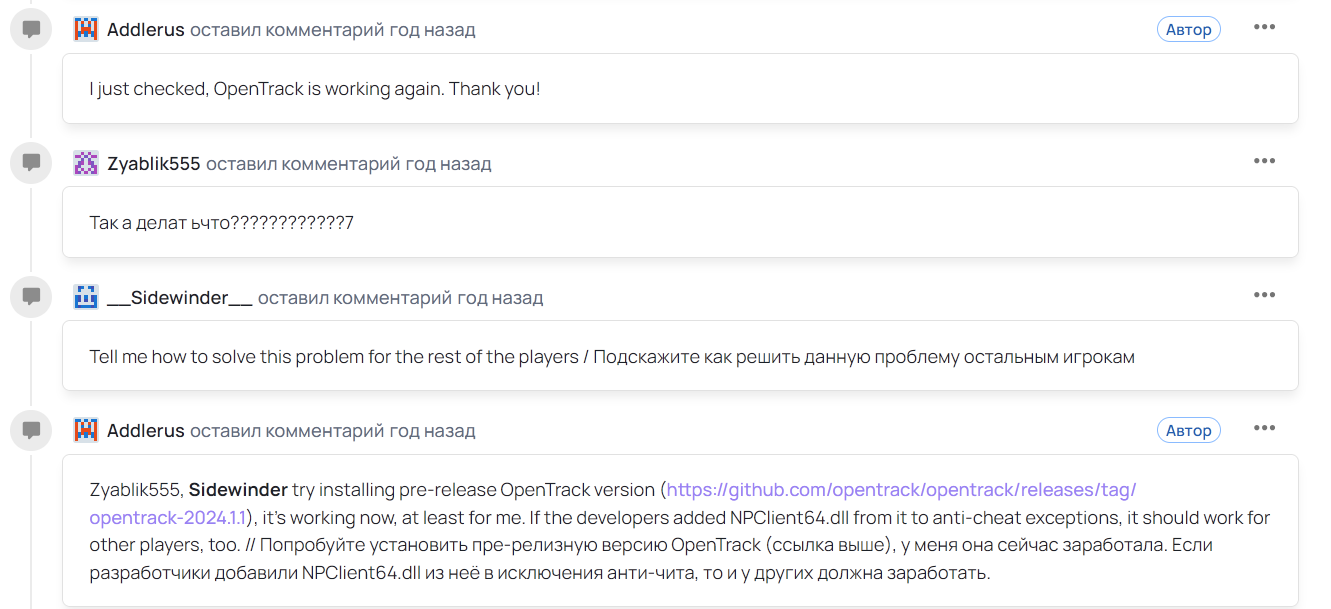The height and width of the screenshot is (609, 1331).
Task: Click the Zyablik555 username link
Action: (154, 164)
